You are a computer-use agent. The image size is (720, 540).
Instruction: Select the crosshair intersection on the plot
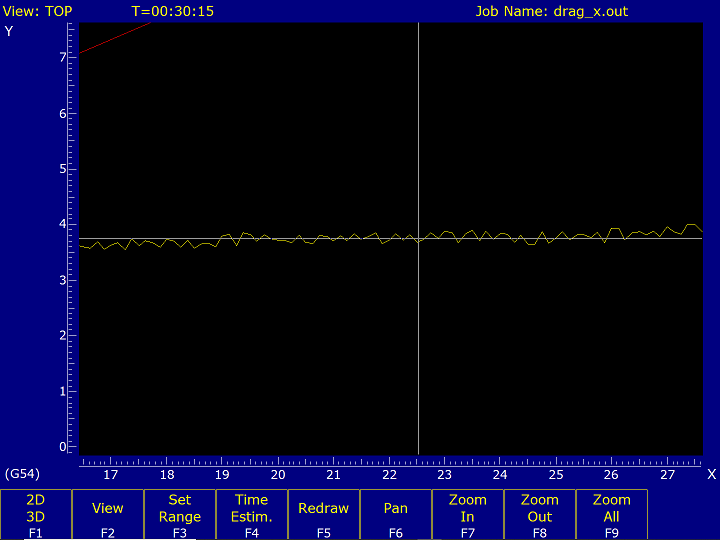418,239
